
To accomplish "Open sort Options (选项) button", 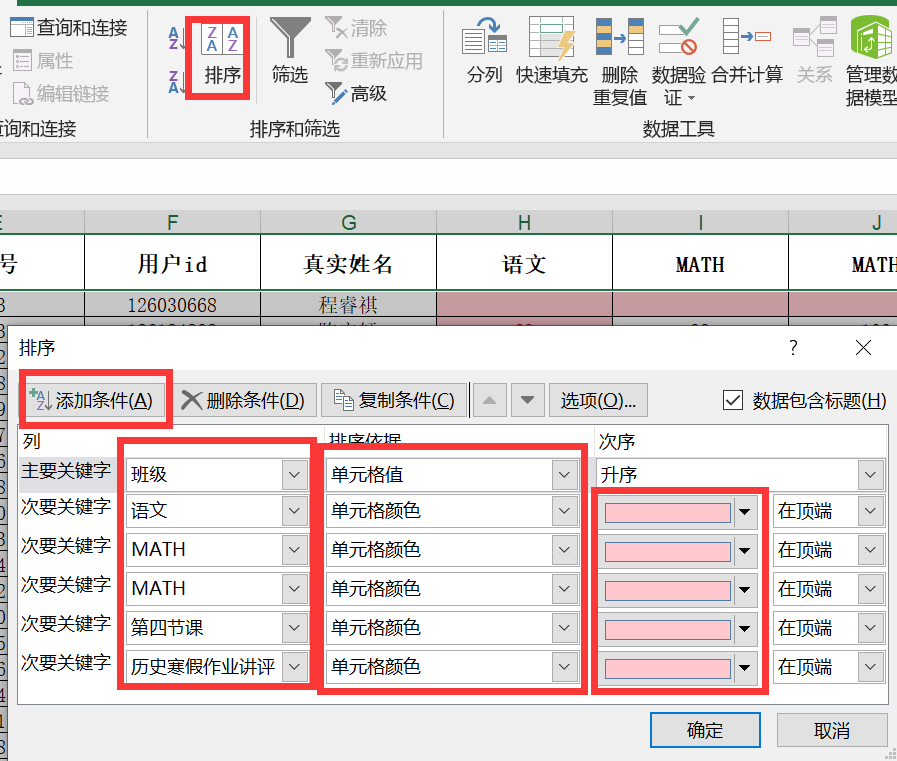I will point(598,401).
